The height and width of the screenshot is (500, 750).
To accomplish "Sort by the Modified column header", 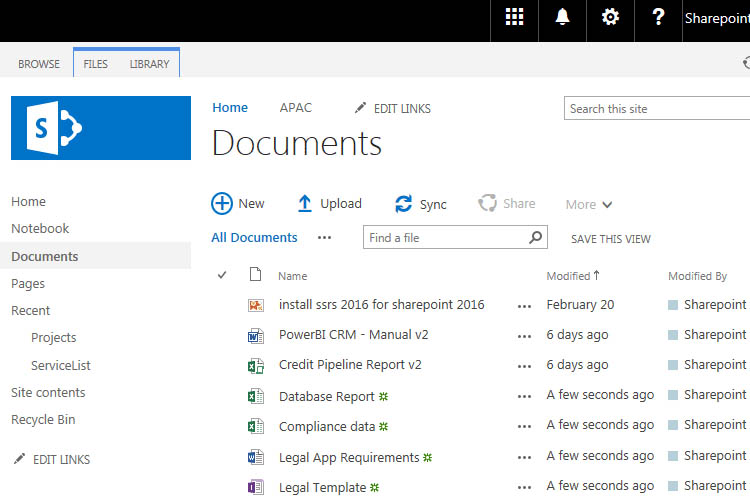I will click(x=568, y=276).
